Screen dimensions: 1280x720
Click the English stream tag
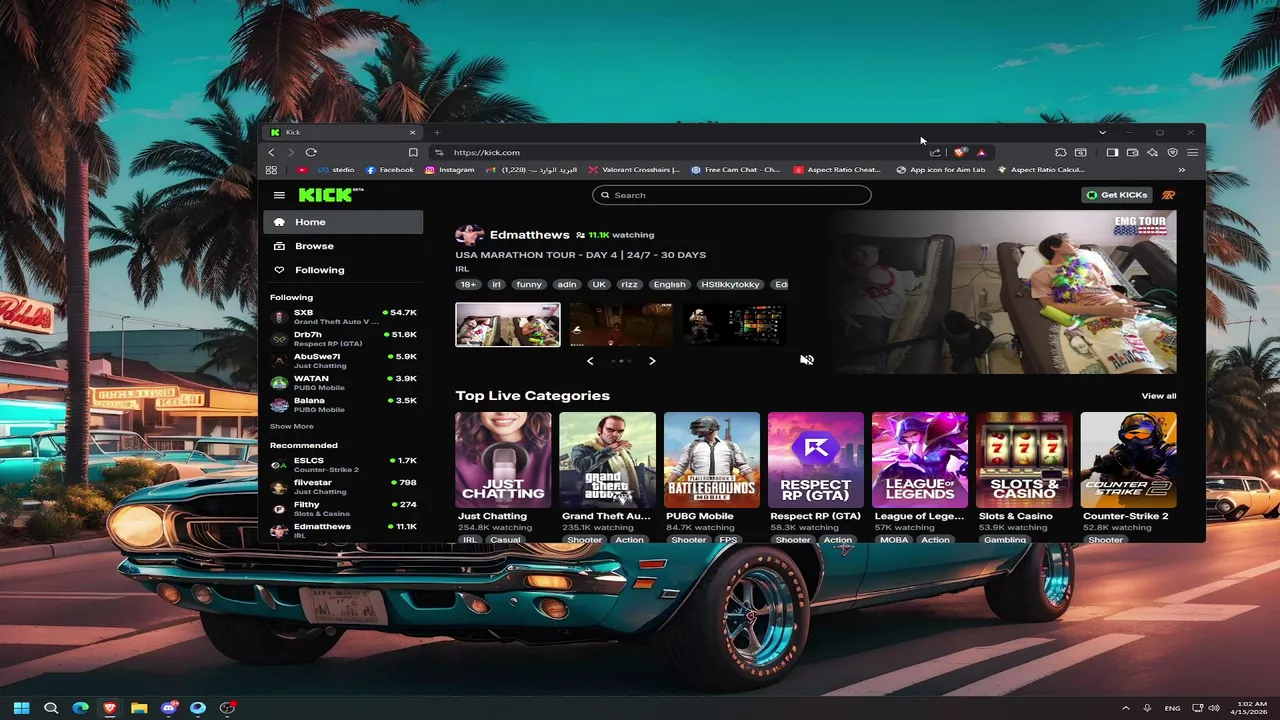point(669,284)
